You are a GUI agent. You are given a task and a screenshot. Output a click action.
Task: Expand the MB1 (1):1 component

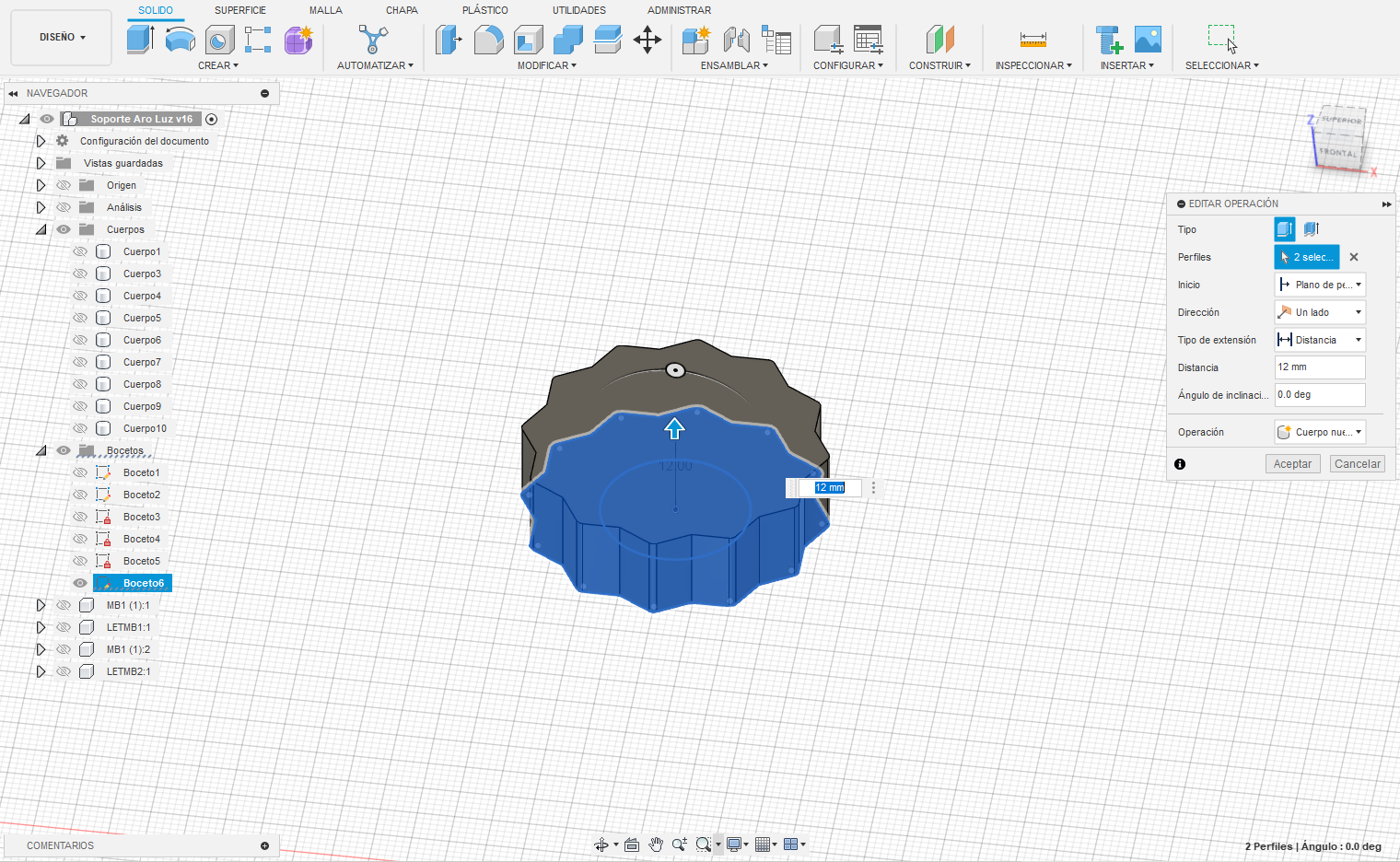41,605
